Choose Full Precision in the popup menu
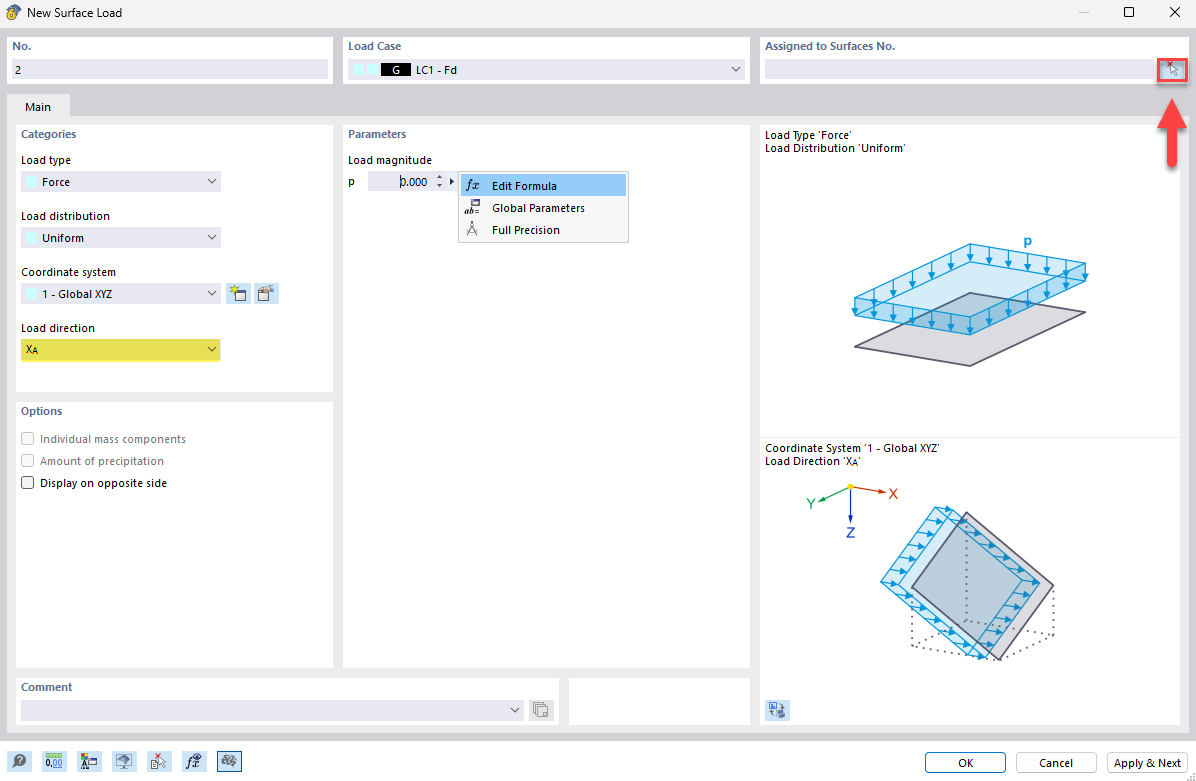The image size is (1196, 781). (x=525, y=230)
